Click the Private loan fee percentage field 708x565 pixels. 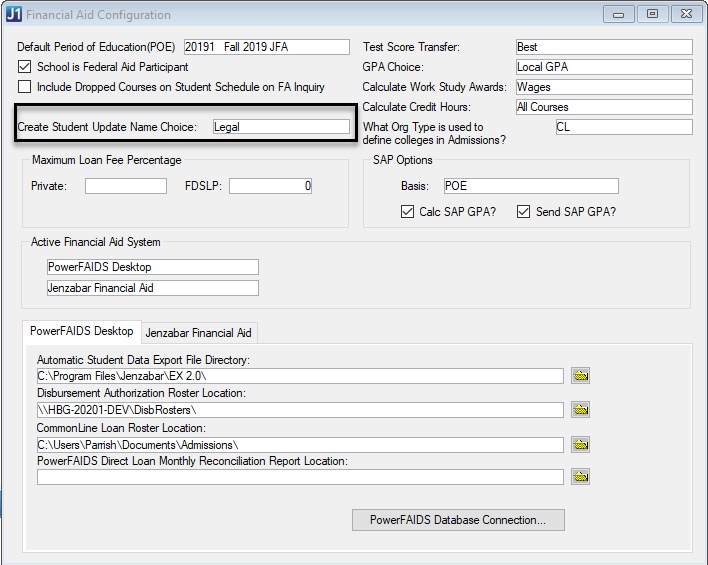click(x=125, y=186)
